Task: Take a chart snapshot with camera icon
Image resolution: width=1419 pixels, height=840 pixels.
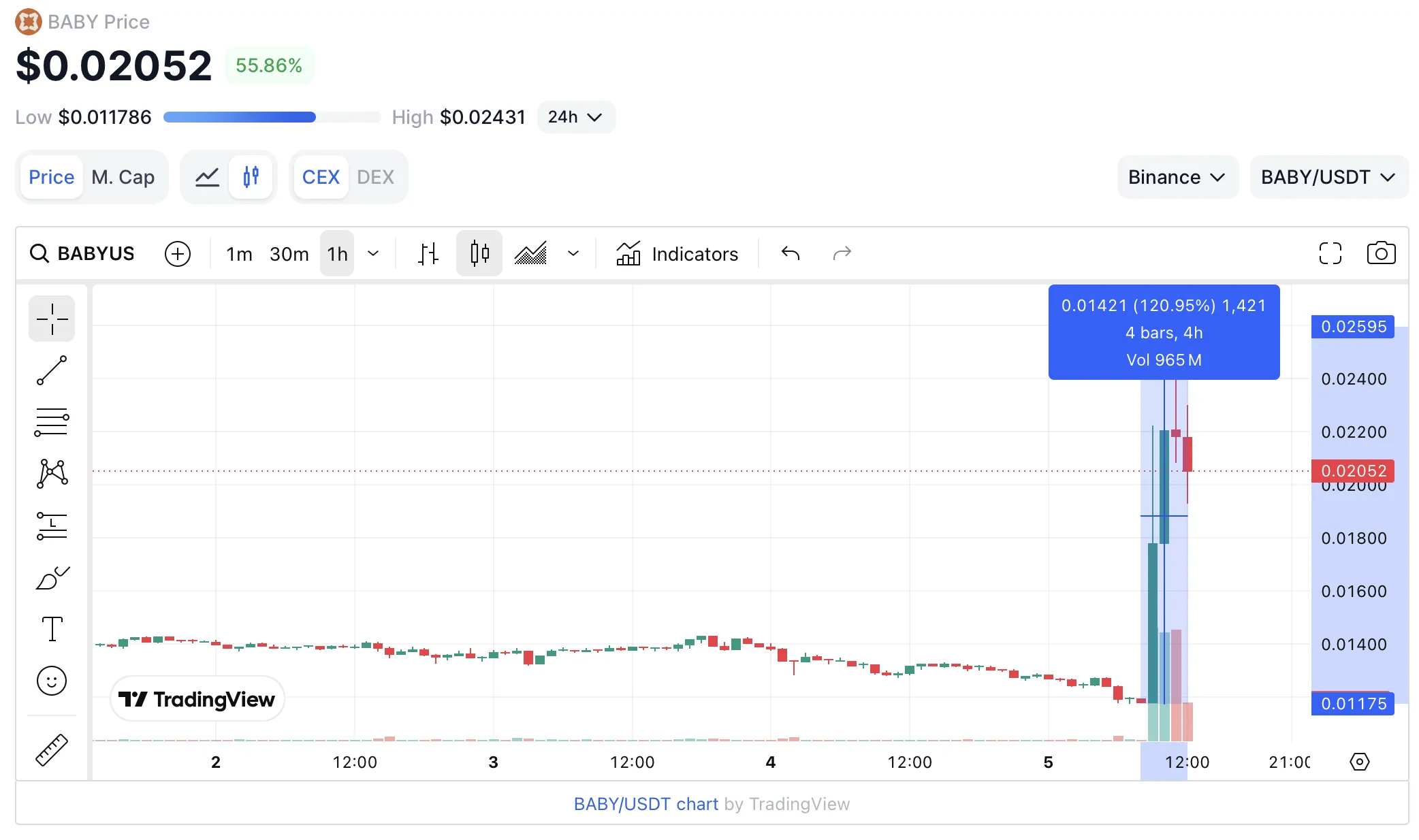Action: click(1381, 253)
